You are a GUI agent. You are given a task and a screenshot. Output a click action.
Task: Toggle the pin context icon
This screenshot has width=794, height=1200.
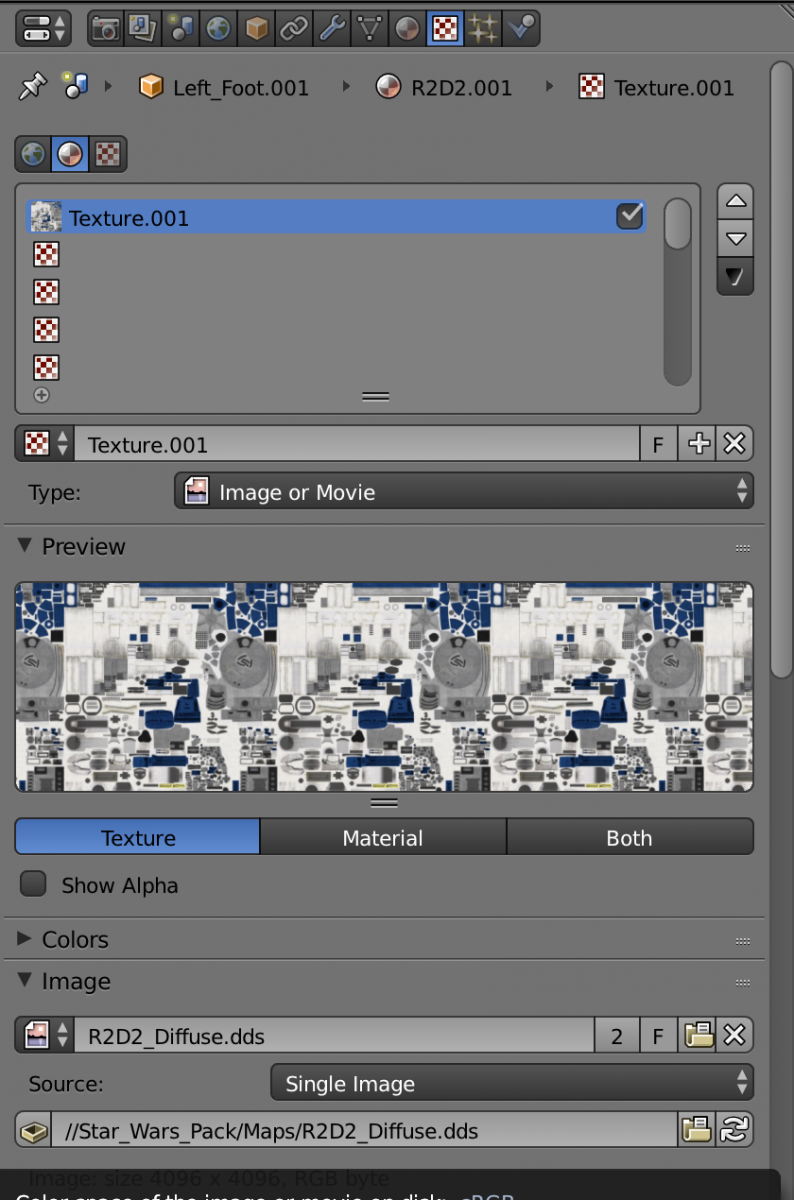[x=31, y=88]
